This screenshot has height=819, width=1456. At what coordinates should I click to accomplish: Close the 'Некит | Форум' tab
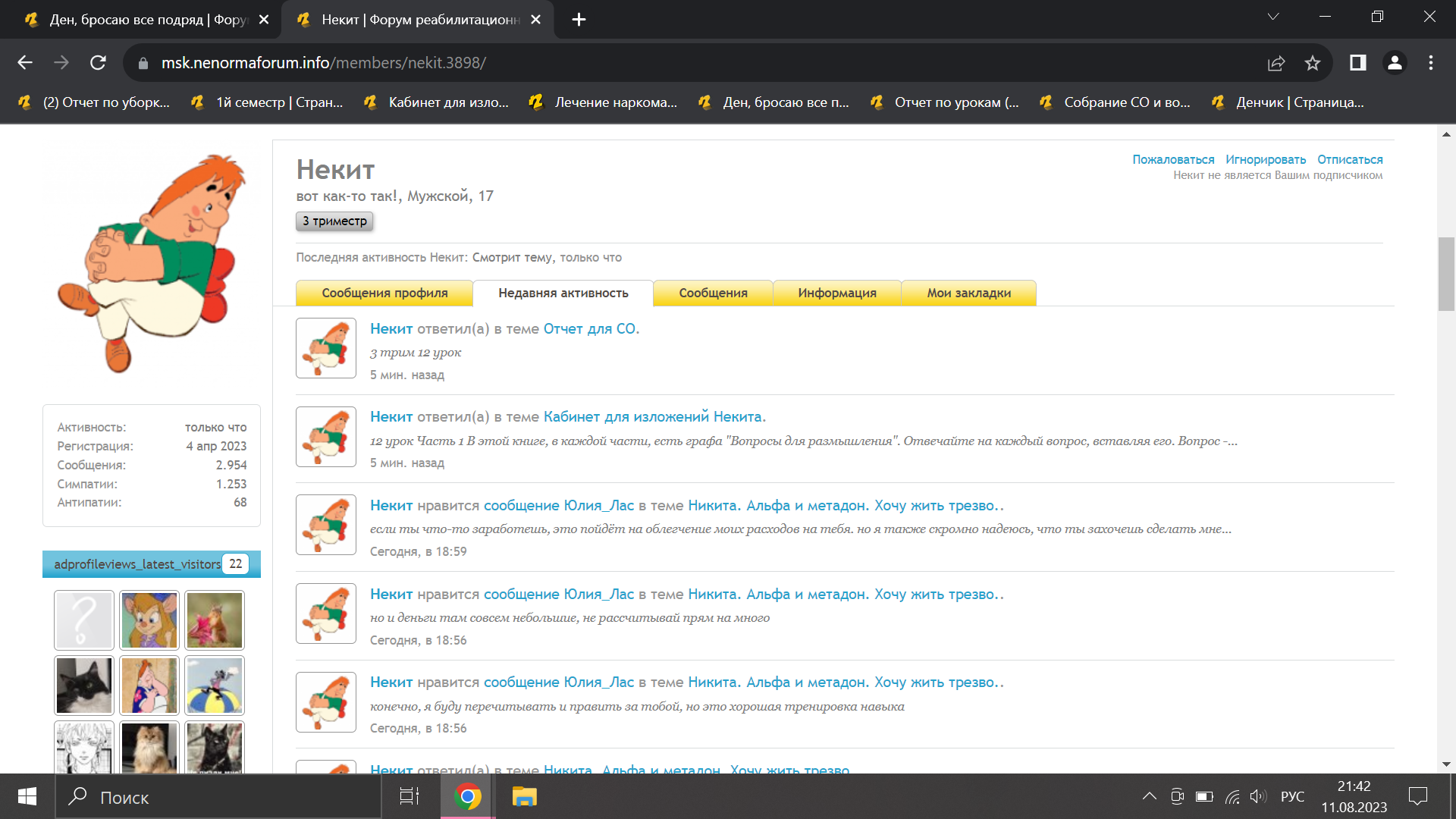tap(535, 20)
